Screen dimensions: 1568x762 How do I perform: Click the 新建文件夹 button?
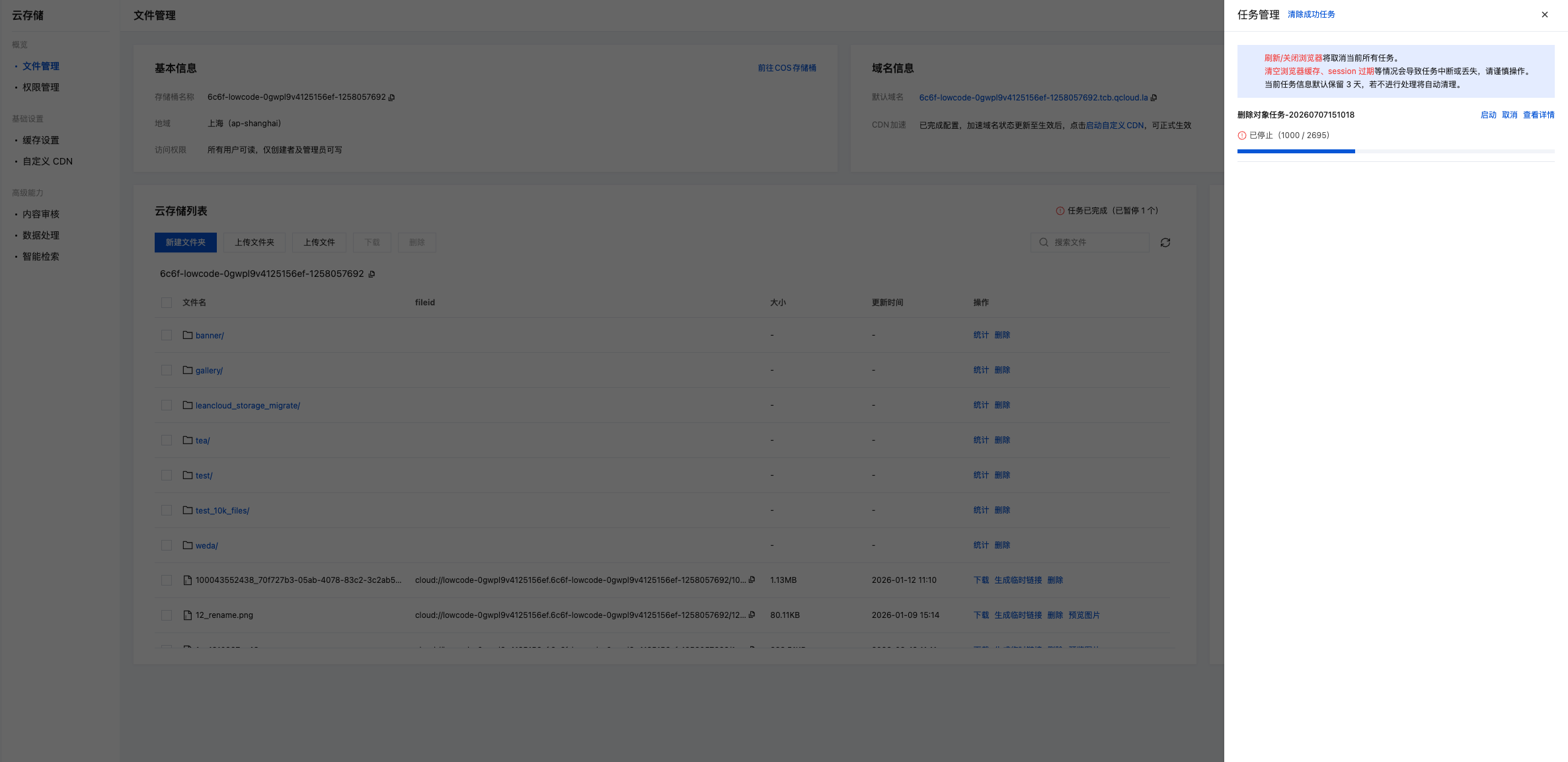186,243
